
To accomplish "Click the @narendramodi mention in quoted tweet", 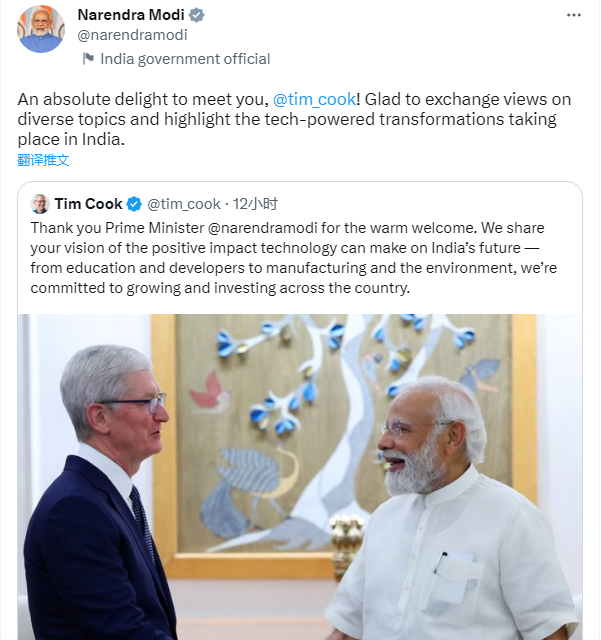I will 263,228.
